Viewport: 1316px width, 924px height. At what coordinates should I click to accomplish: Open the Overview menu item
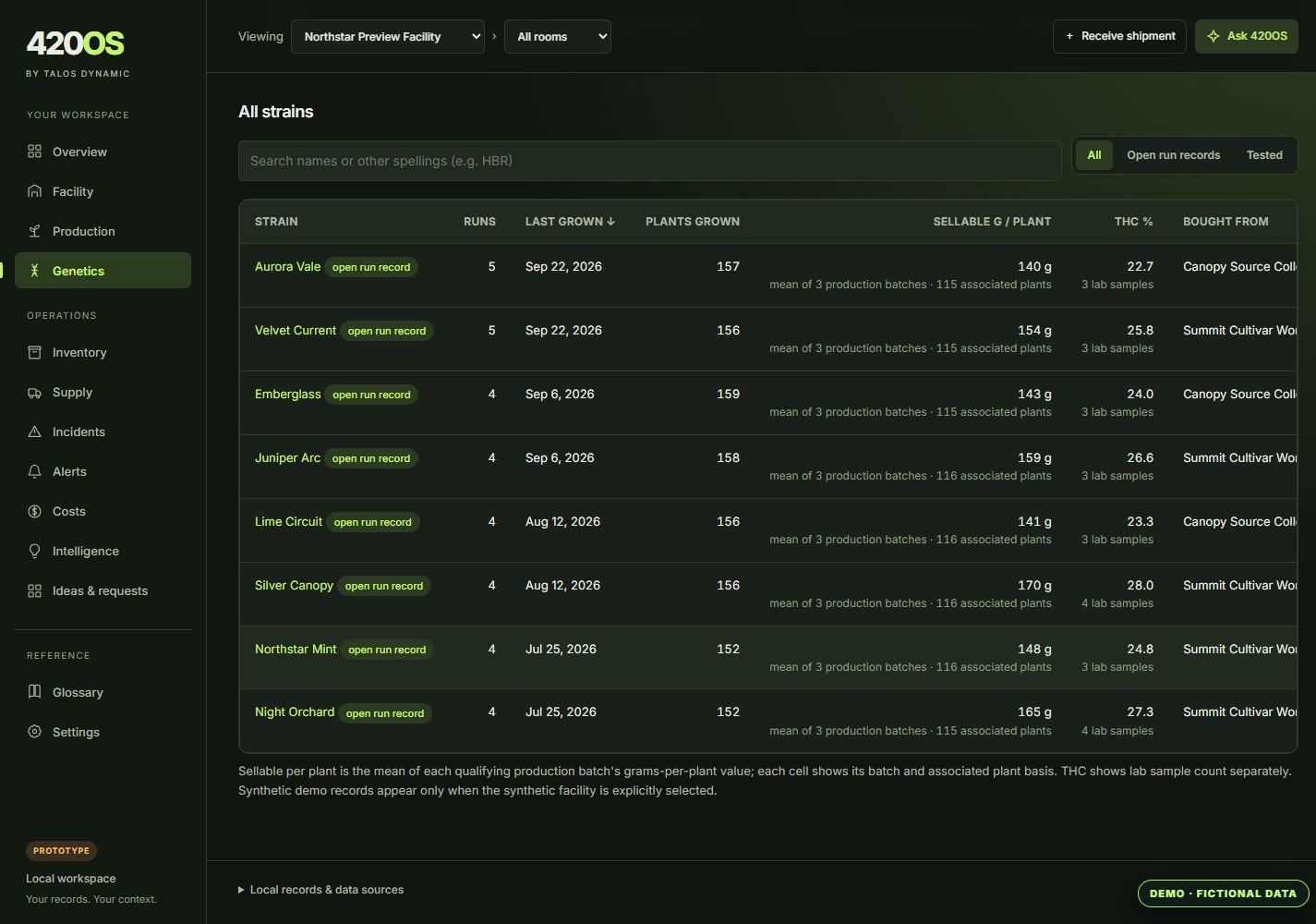coord(103,152)
